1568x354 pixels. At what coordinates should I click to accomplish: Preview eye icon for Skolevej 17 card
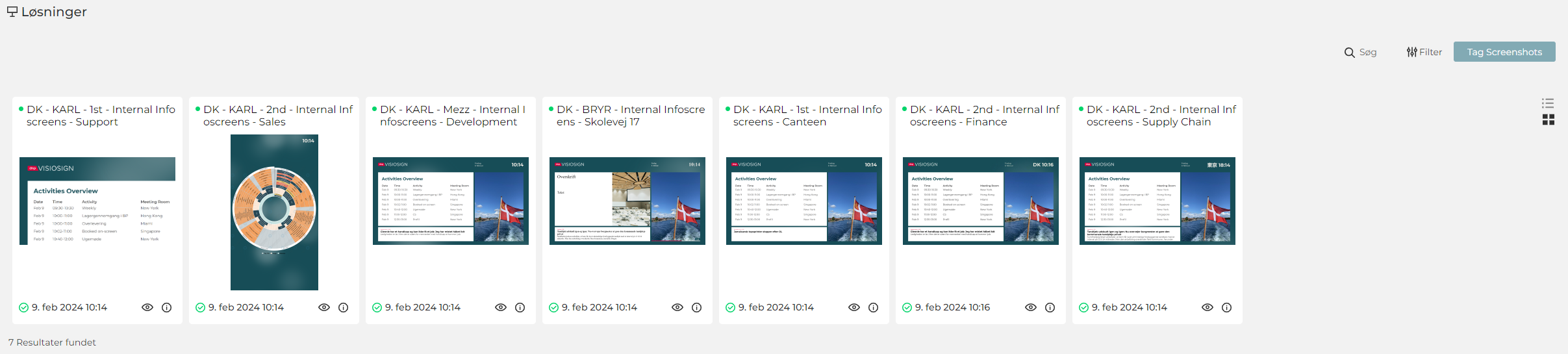coord(677,307)
